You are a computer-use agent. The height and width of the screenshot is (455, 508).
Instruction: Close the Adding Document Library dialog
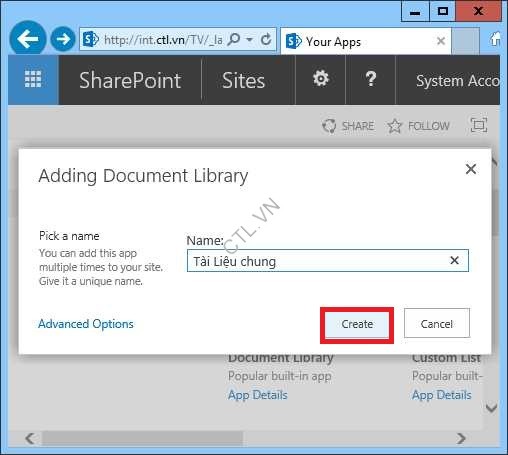[471, 169]
